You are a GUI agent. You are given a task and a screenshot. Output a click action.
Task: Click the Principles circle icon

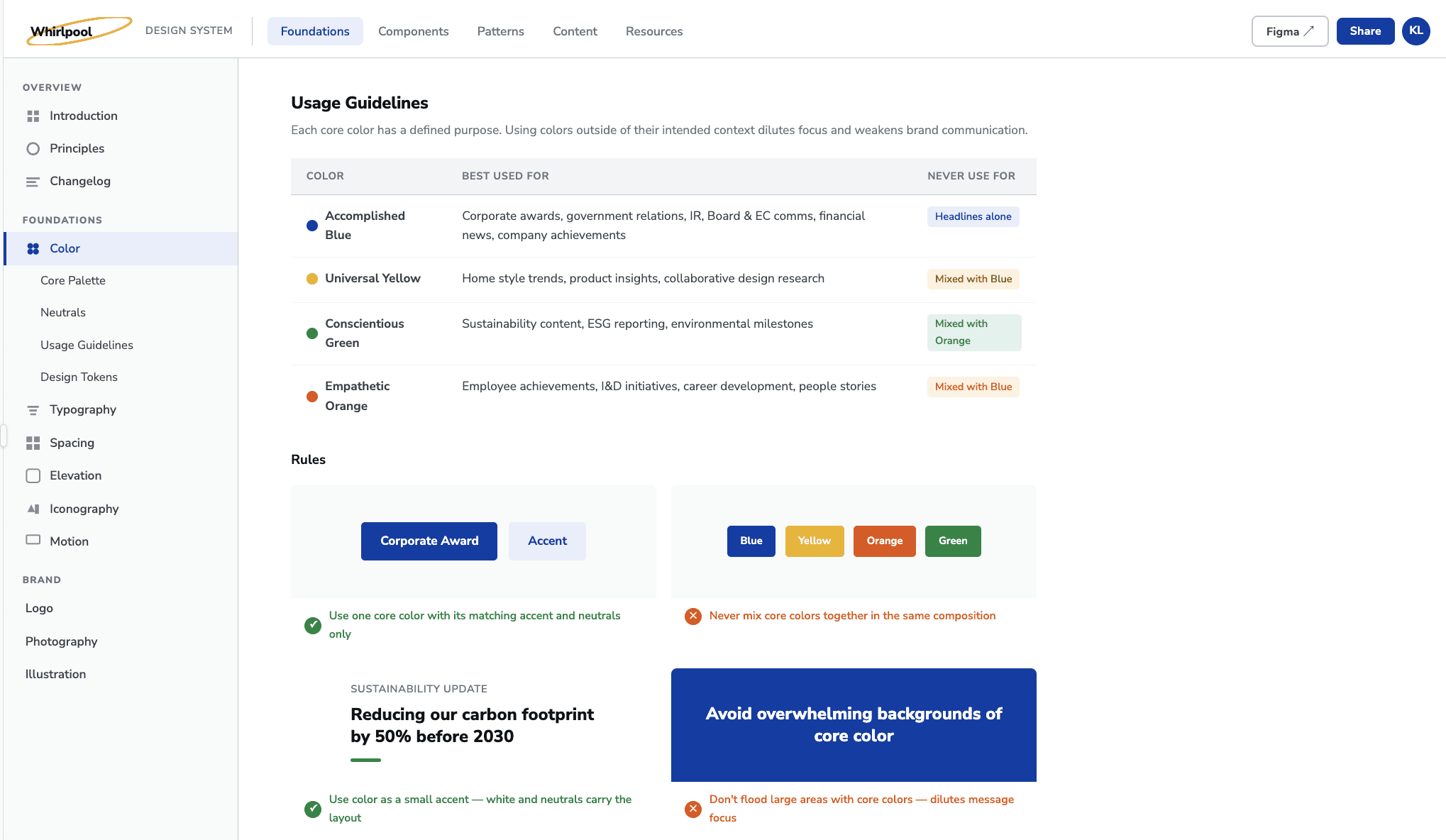(x=33, y=148)
